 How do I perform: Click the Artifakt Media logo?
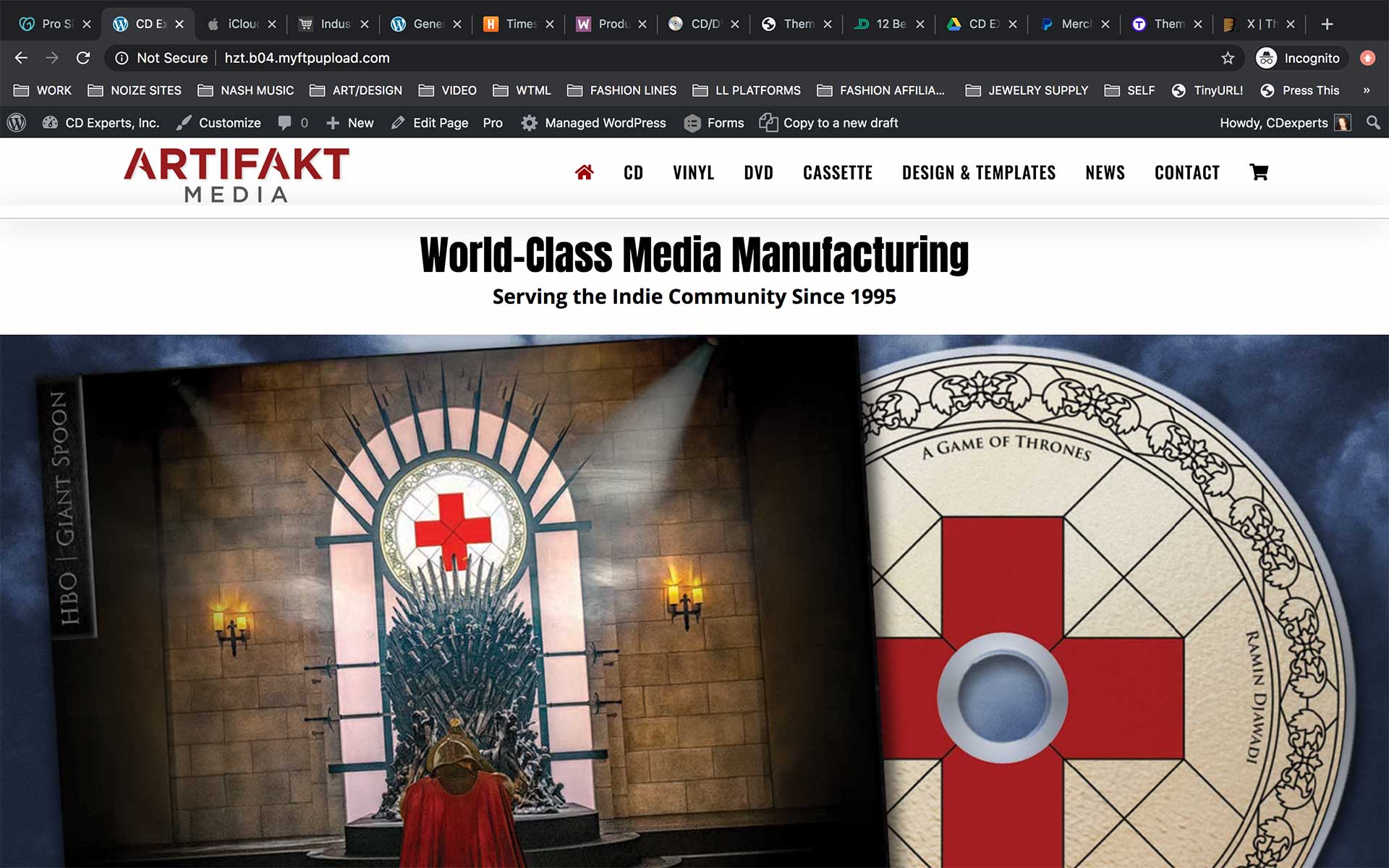(x=237, y=175)
